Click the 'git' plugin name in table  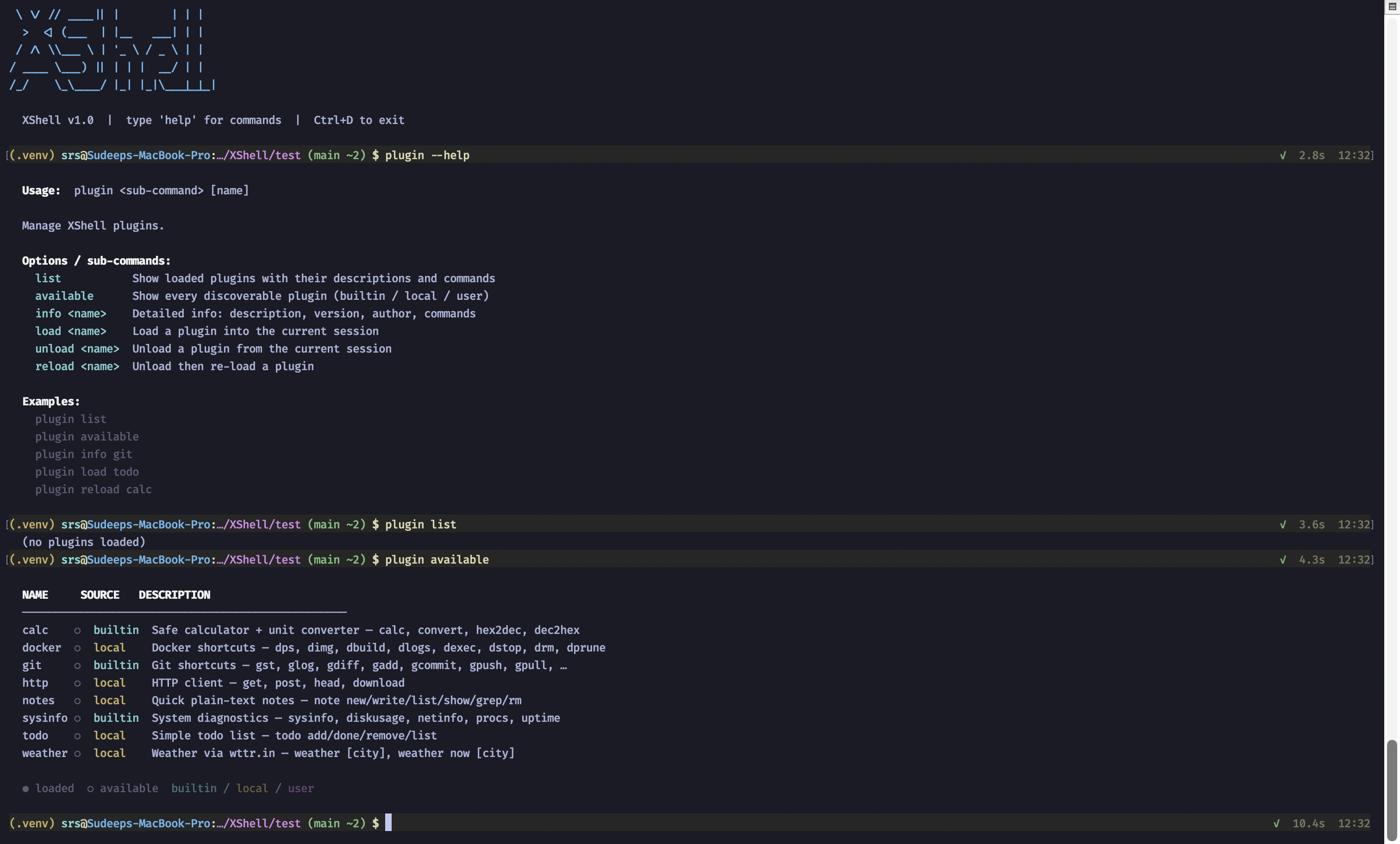coord(32,665)
